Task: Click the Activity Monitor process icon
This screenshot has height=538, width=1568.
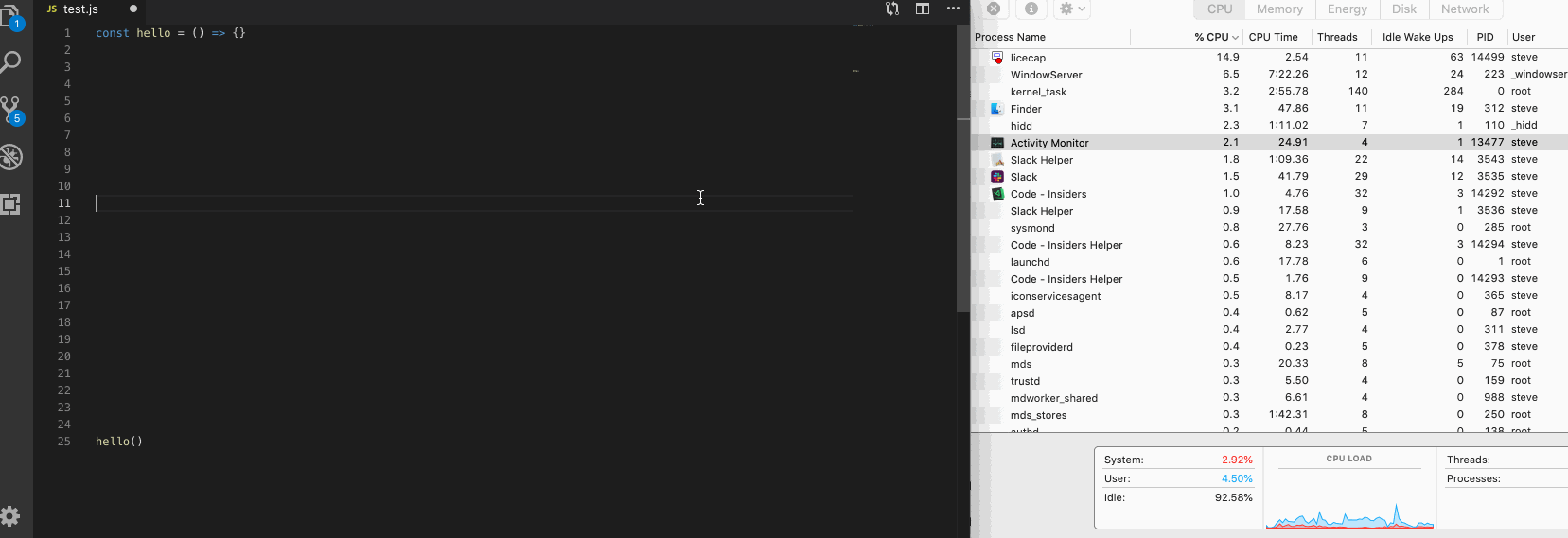Action: click(996, 143)
